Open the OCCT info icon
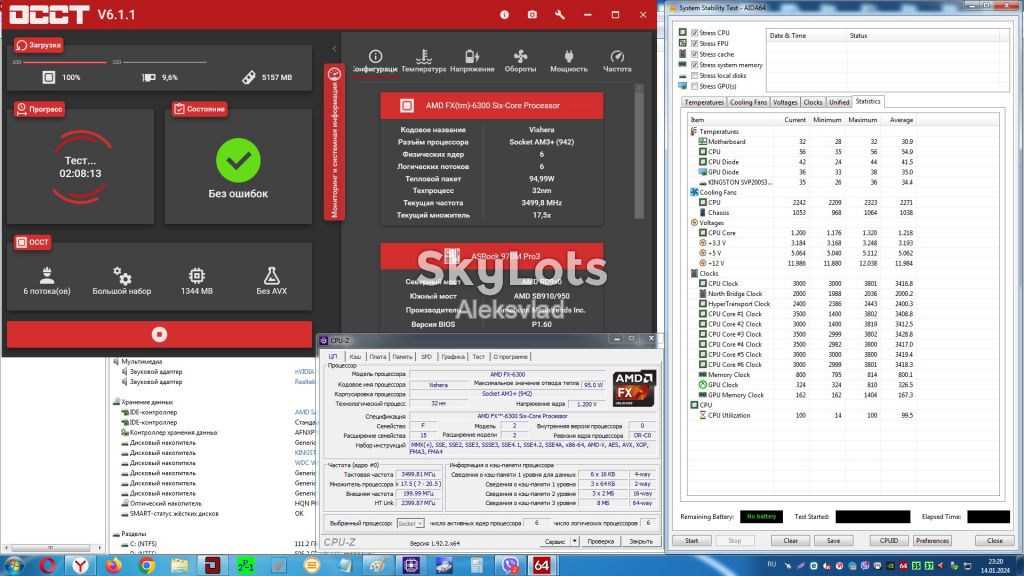 pyautogui.click(x=504, y=14)
